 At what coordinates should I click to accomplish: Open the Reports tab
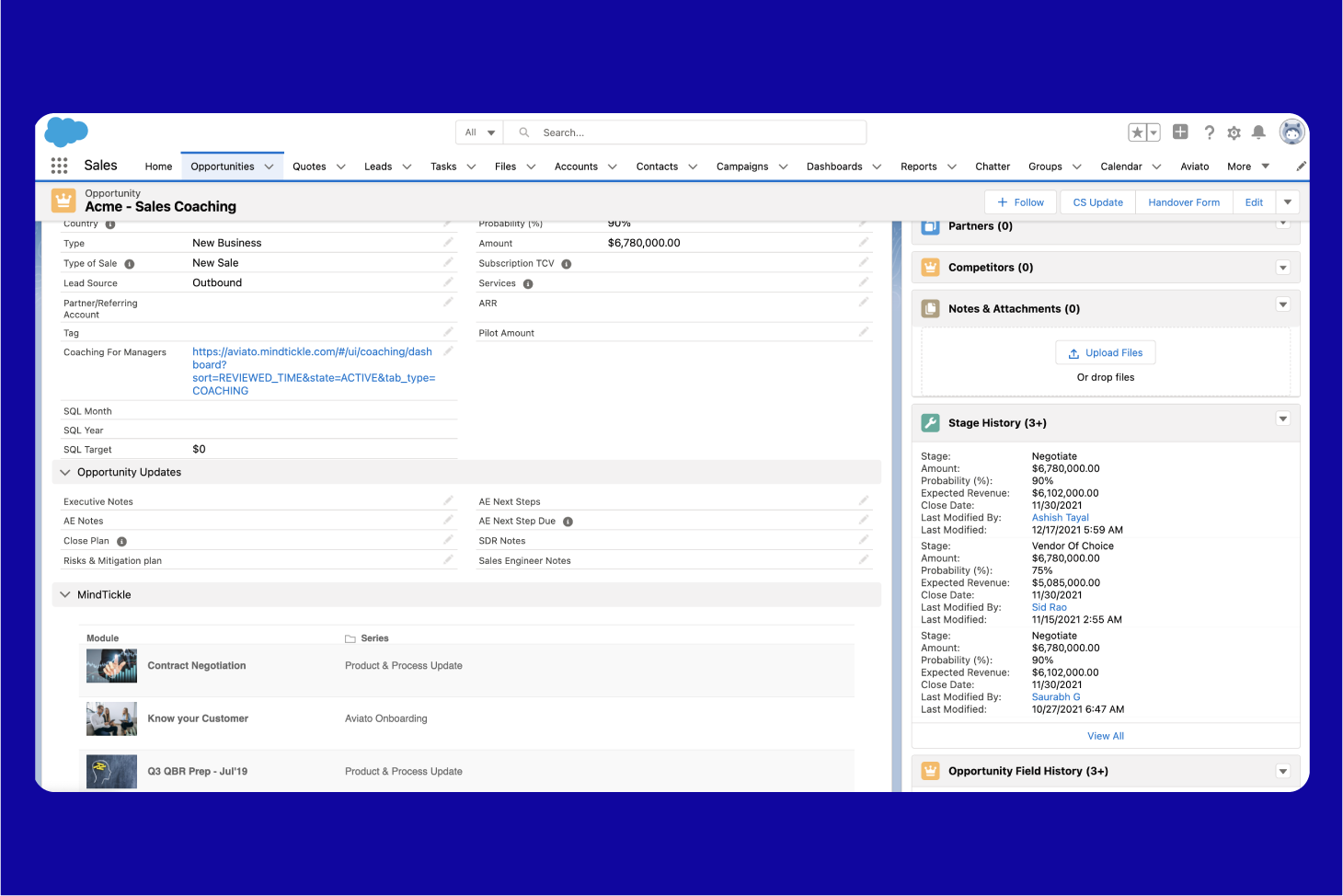pos(918,167)
